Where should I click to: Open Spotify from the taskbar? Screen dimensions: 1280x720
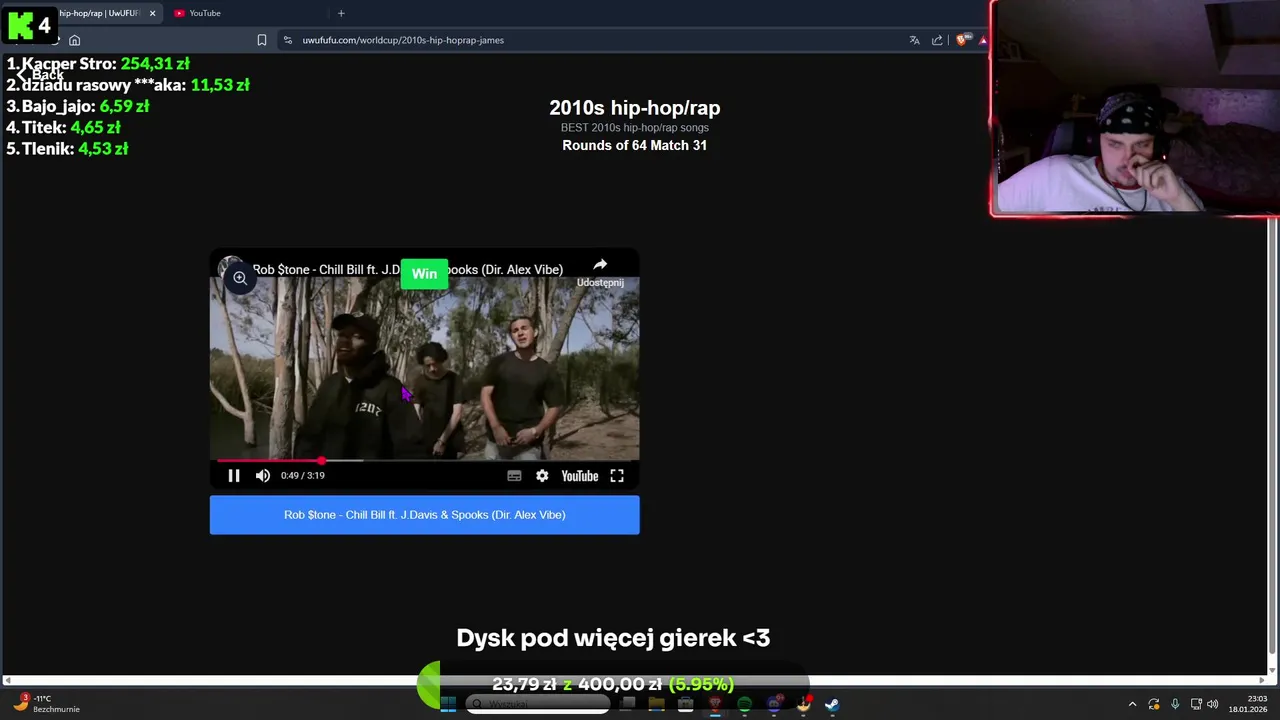coord(744,704)
